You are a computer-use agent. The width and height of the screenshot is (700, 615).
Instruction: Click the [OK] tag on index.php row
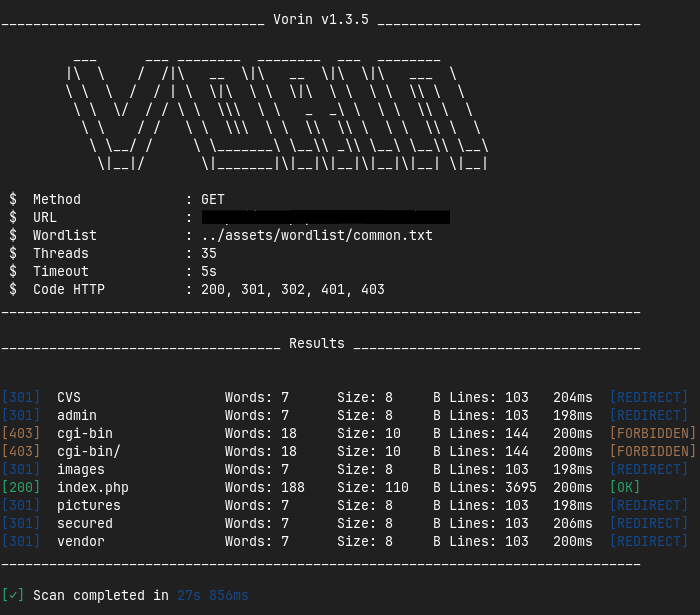pos(625,487)
